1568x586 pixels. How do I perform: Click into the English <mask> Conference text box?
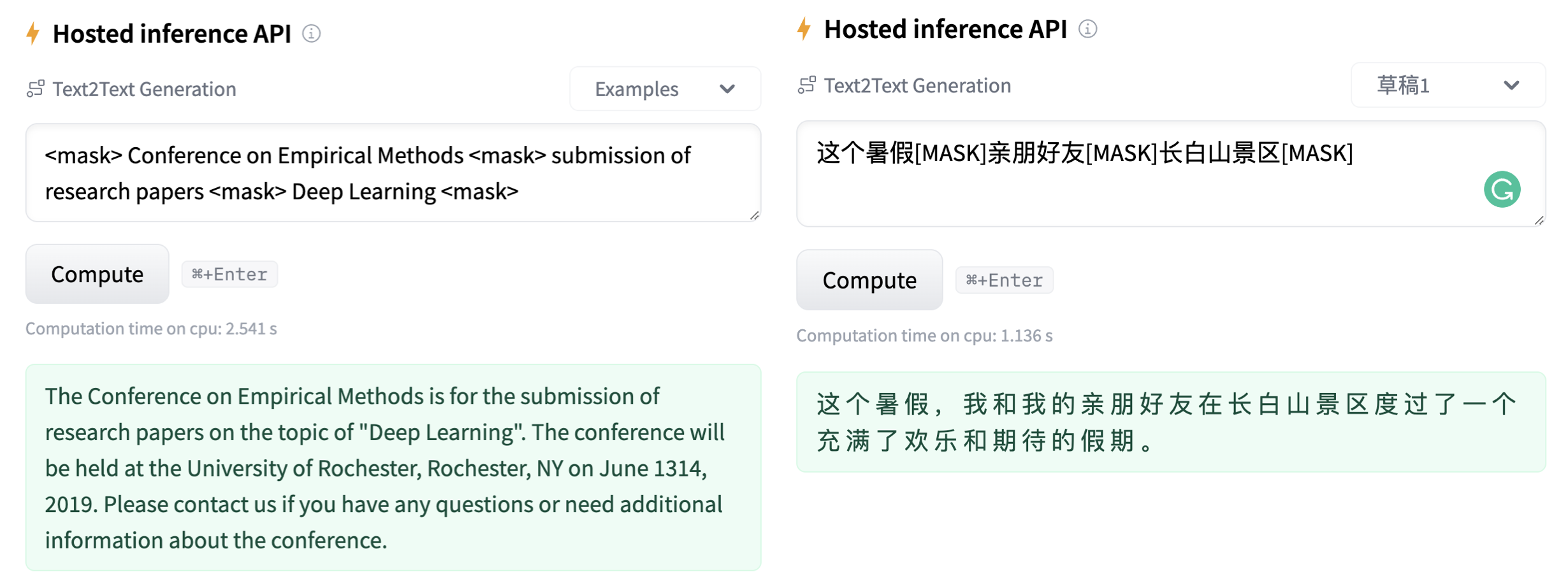coord(393,173)
